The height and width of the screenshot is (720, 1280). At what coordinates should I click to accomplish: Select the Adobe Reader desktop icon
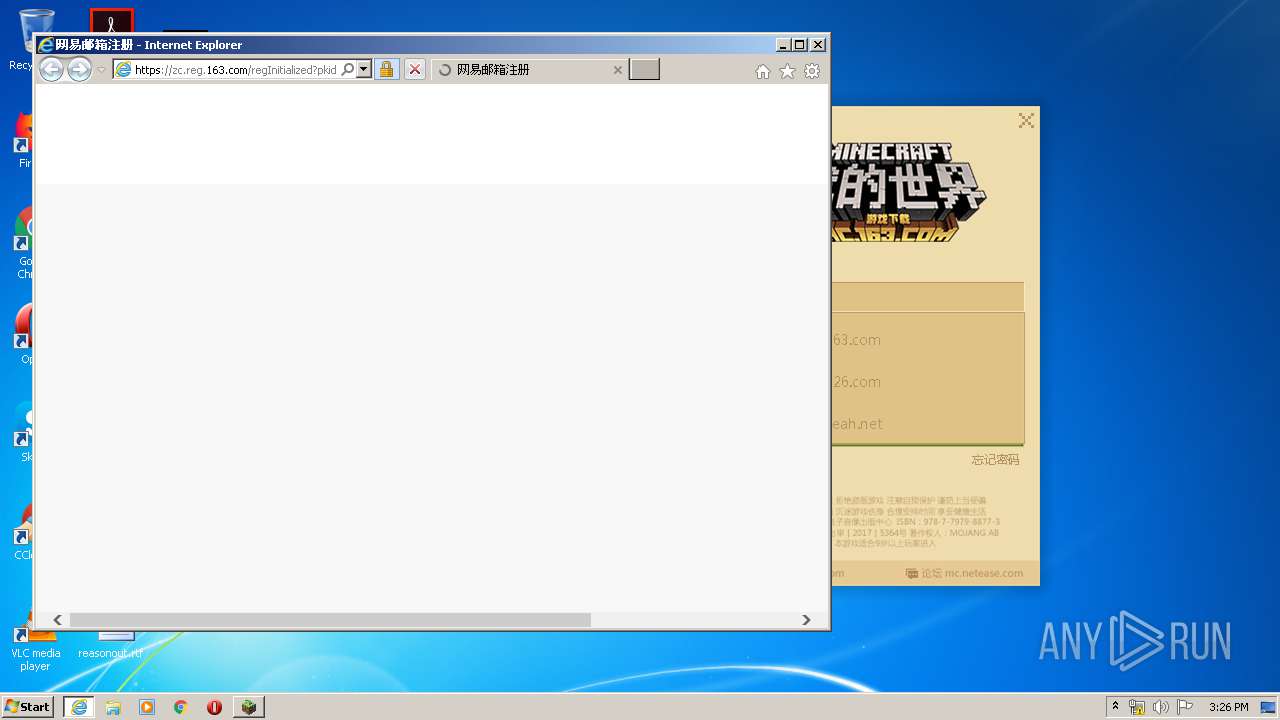click(111, 20)
